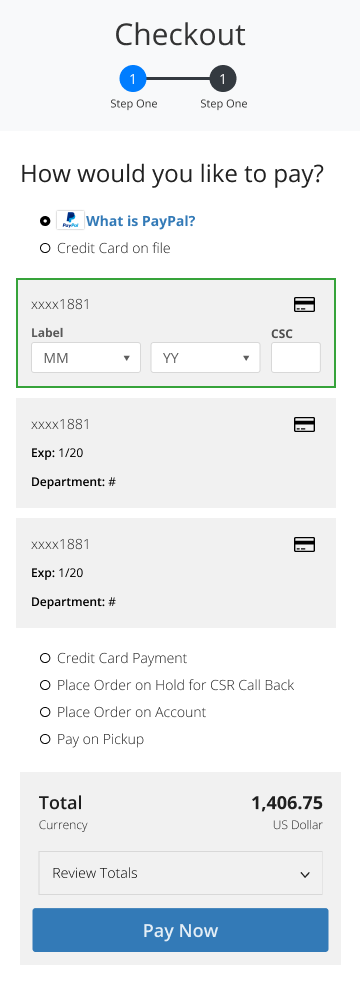Select the second saved card expiring 1/20
Screen dimensions: 360x990
[x=176, y=453]
